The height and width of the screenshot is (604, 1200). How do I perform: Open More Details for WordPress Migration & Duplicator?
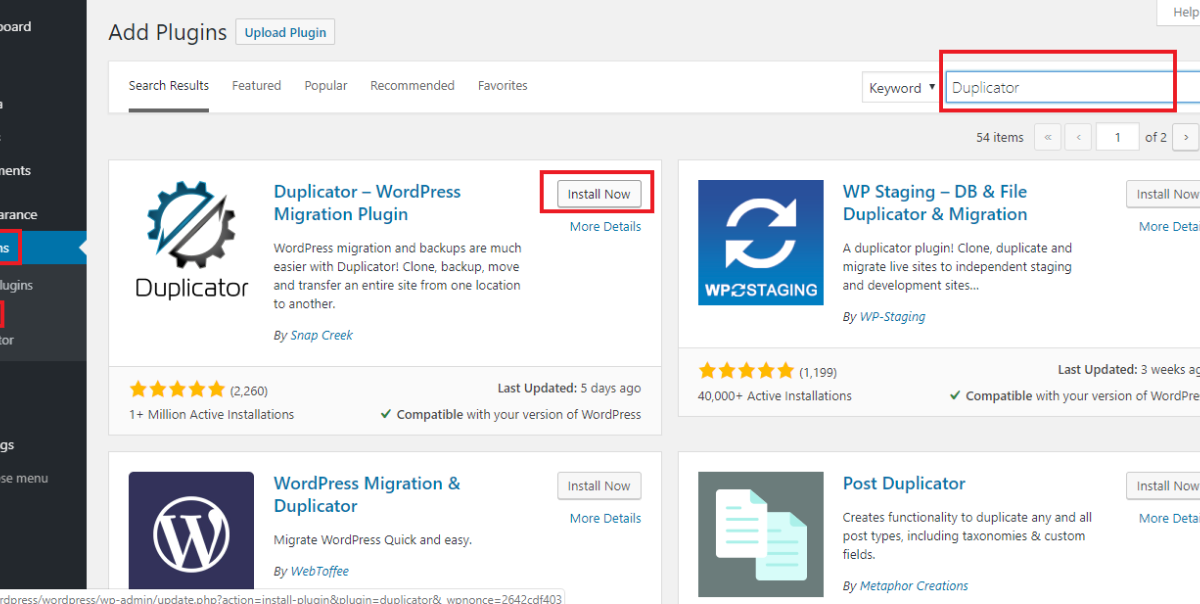coord(605,519)
